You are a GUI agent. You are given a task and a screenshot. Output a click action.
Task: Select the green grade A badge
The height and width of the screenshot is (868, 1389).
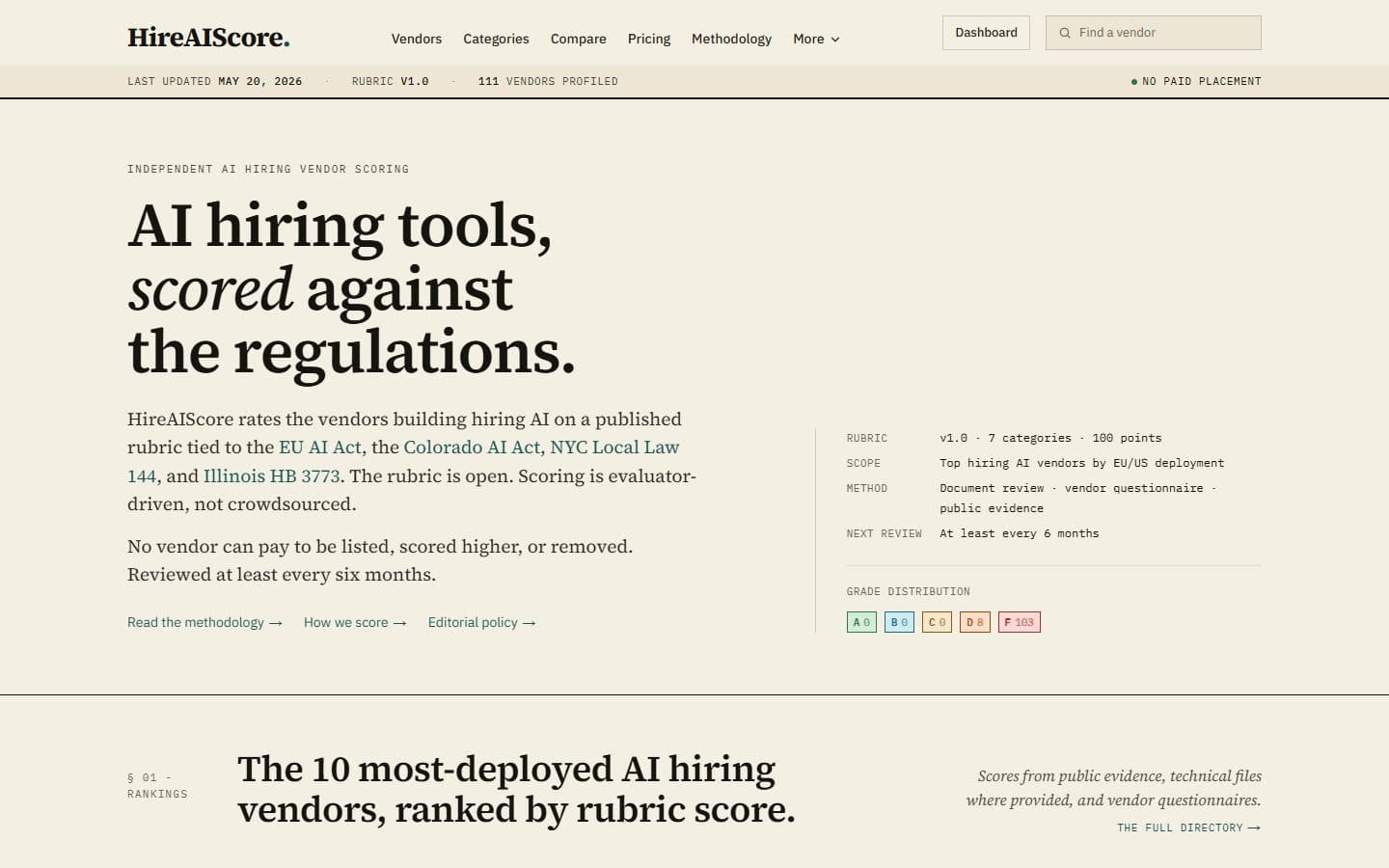click(861, 622)
